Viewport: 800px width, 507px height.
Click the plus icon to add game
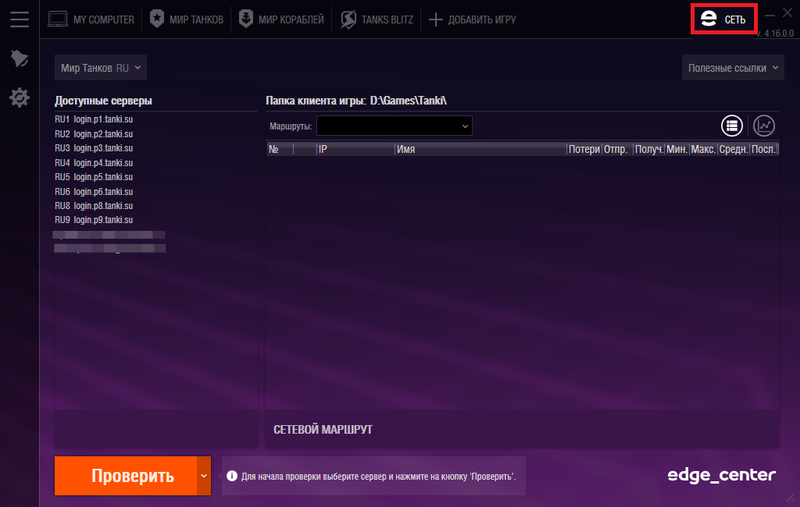[435, 19]
